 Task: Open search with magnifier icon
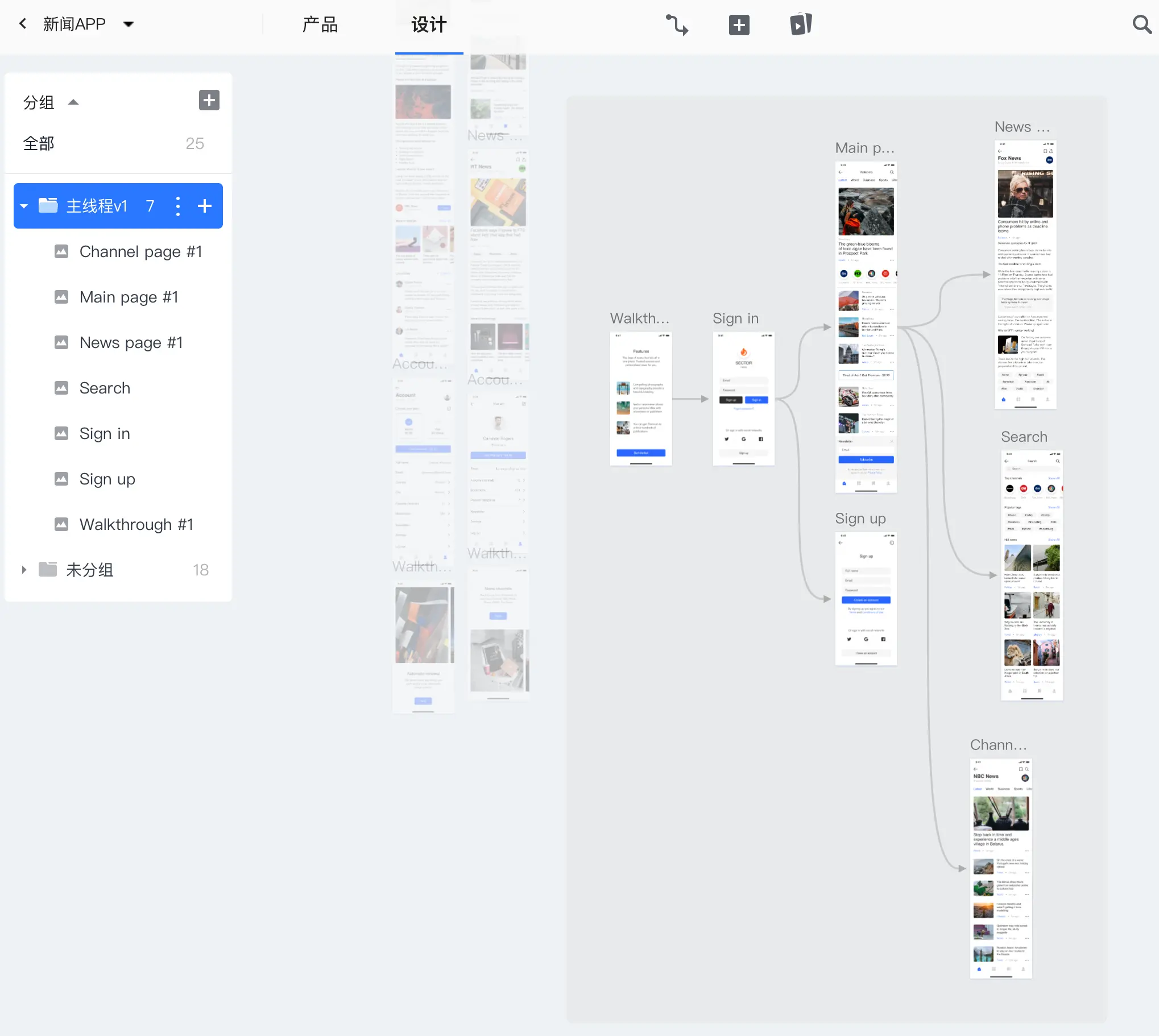click(x=1141, y=24)
